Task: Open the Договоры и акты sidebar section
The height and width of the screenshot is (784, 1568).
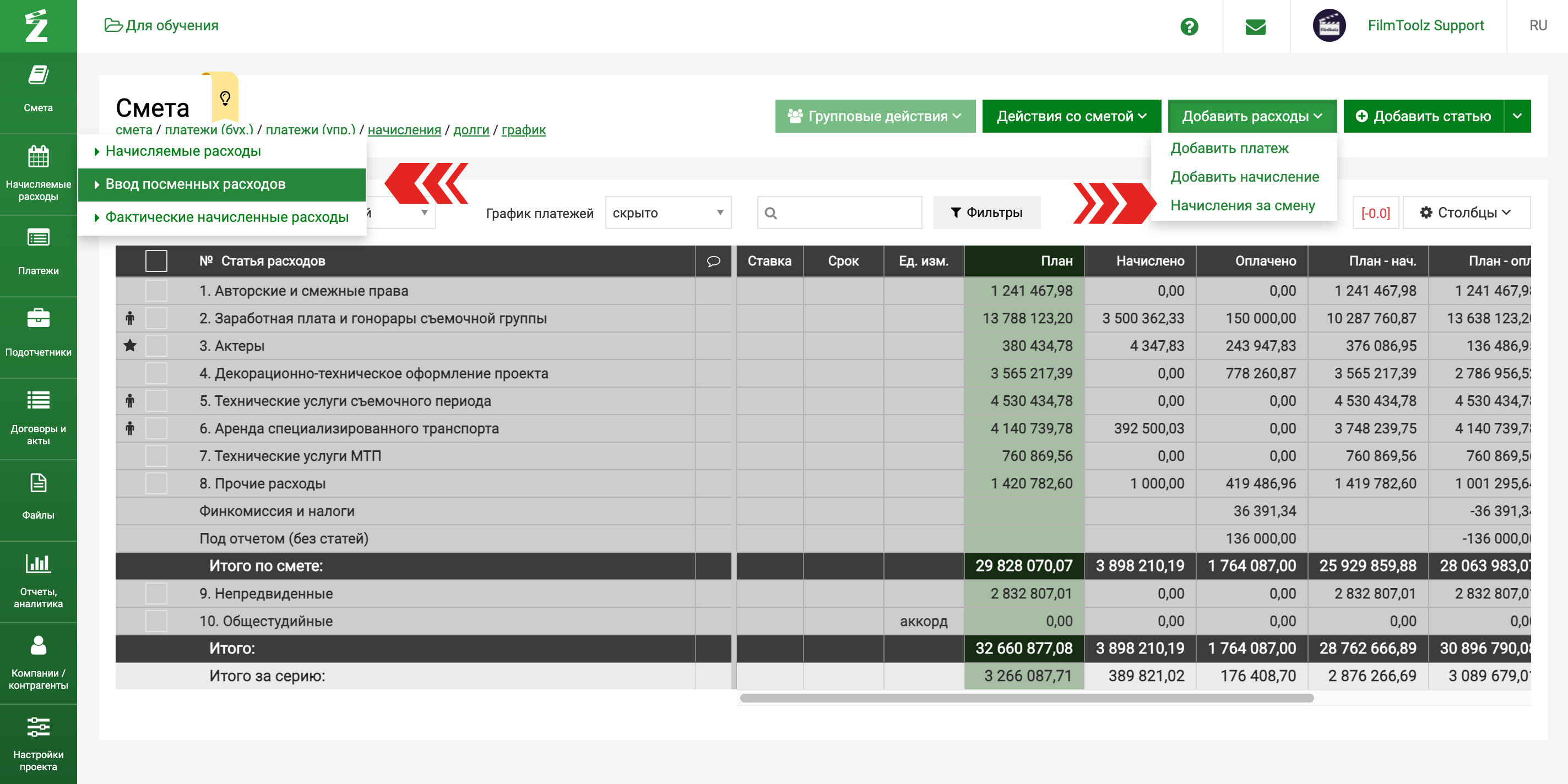Action: coord(38,417)
